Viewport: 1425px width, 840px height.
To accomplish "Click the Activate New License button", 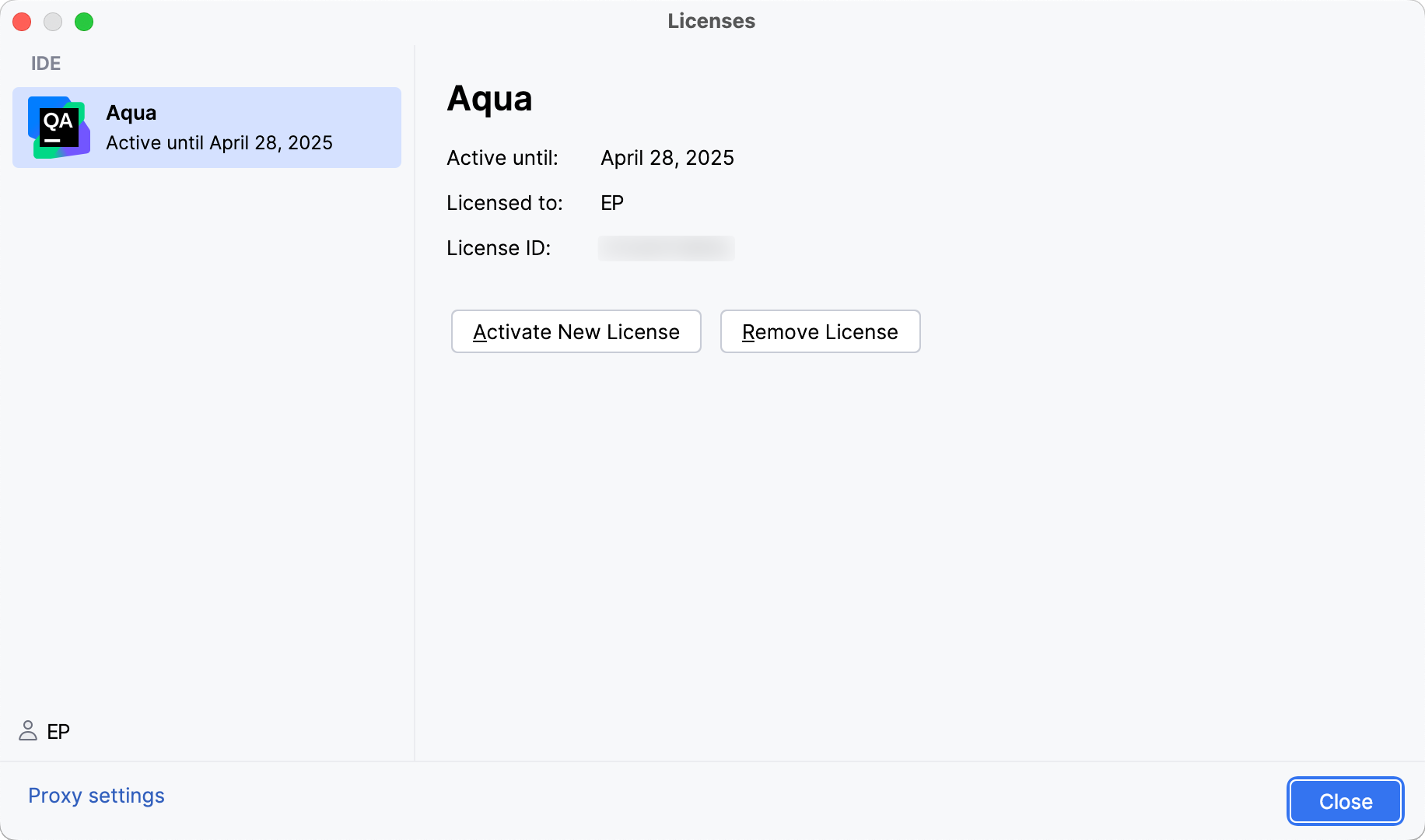I will click(576, 331).
